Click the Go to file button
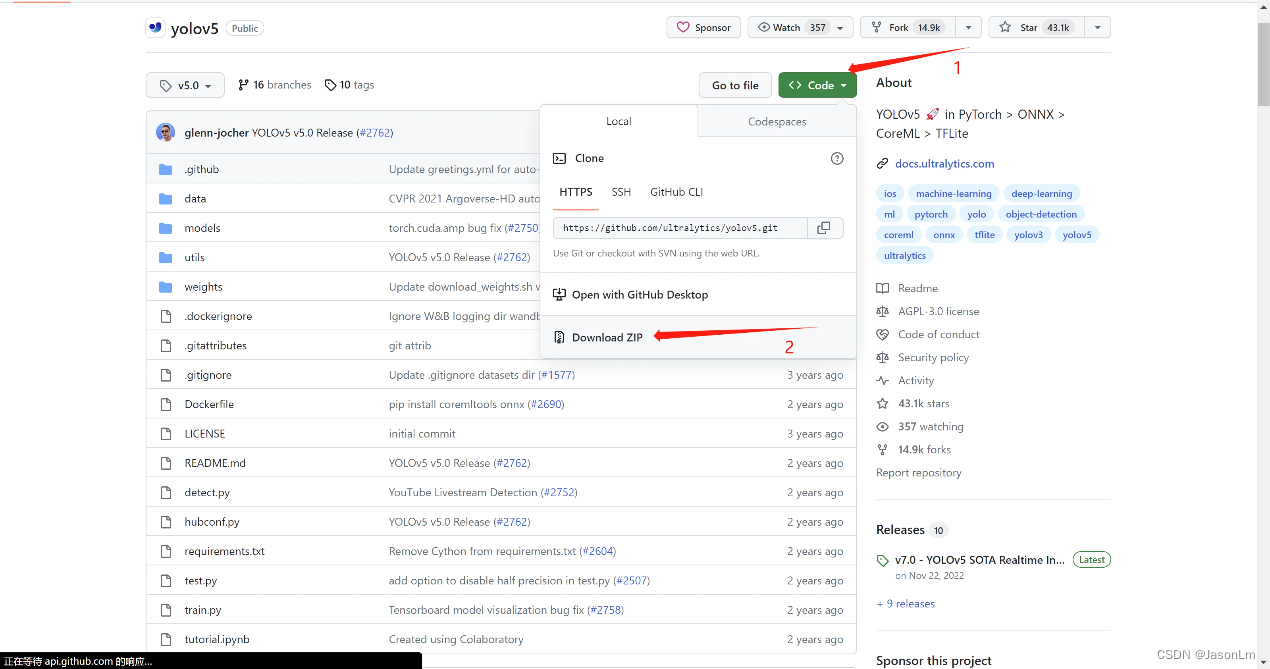Image resolution: width=1270 pixels, height=669 pixels. 735,85
